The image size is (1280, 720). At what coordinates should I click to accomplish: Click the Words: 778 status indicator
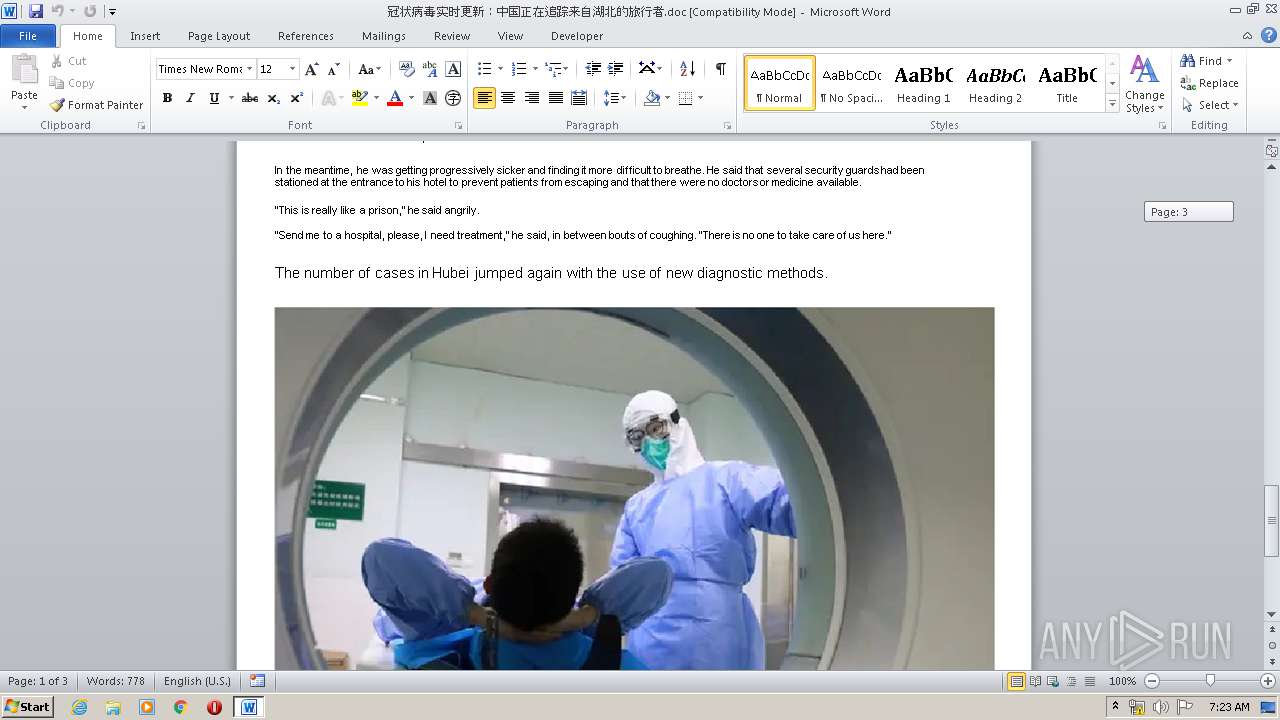tap(116, 681)
